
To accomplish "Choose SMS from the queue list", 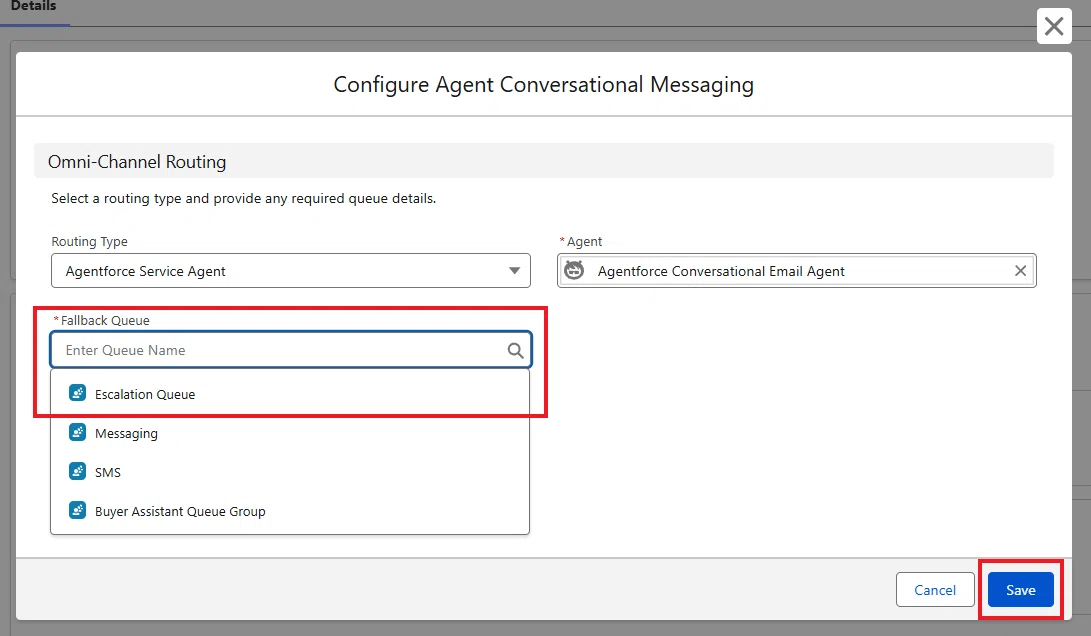I will pyautogui.click(x=290, y=472).
